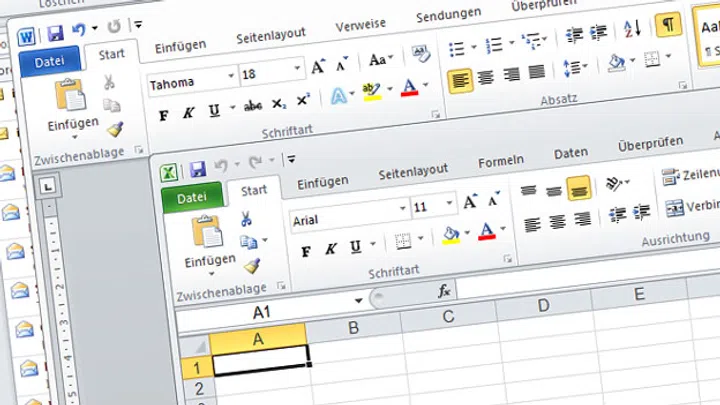Viewport: 720px width, 405px height.
Task: Click the Zeilenumbruch wrap text button in Excel
Action: point(691,176)
